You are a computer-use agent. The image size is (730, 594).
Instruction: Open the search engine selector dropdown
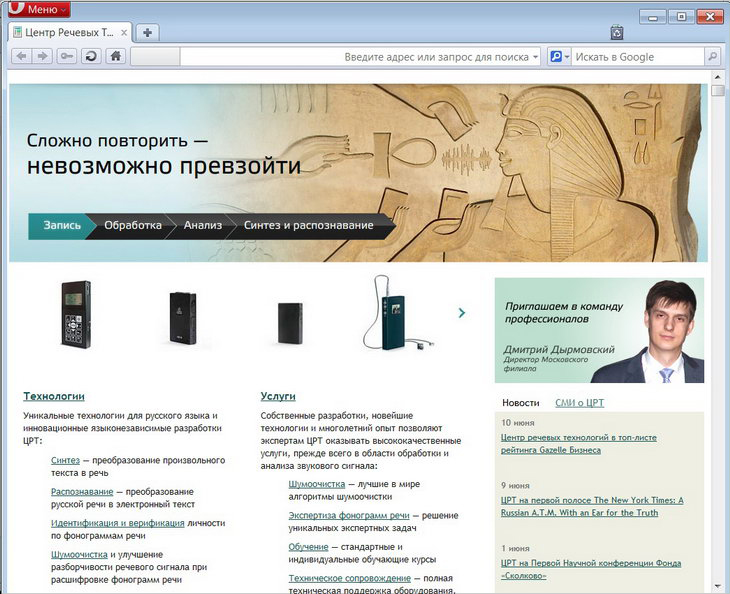560,57
